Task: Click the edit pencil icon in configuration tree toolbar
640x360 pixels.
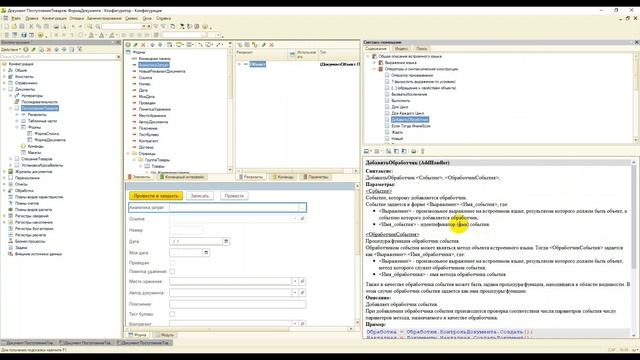Action: click(x=33, y=49)
